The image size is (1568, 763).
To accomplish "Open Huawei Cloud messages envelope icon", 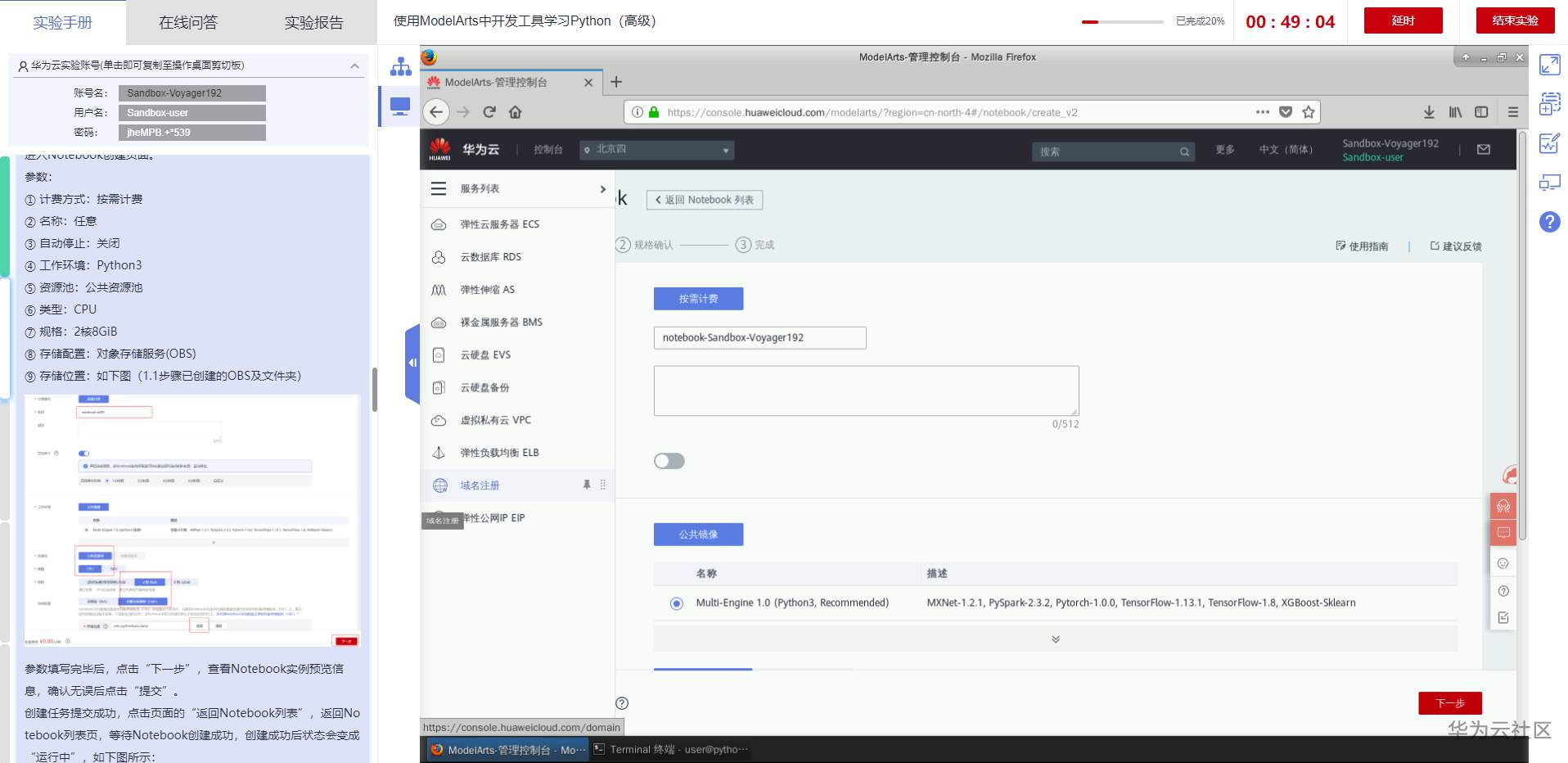I will click(x=1484, y=150).
